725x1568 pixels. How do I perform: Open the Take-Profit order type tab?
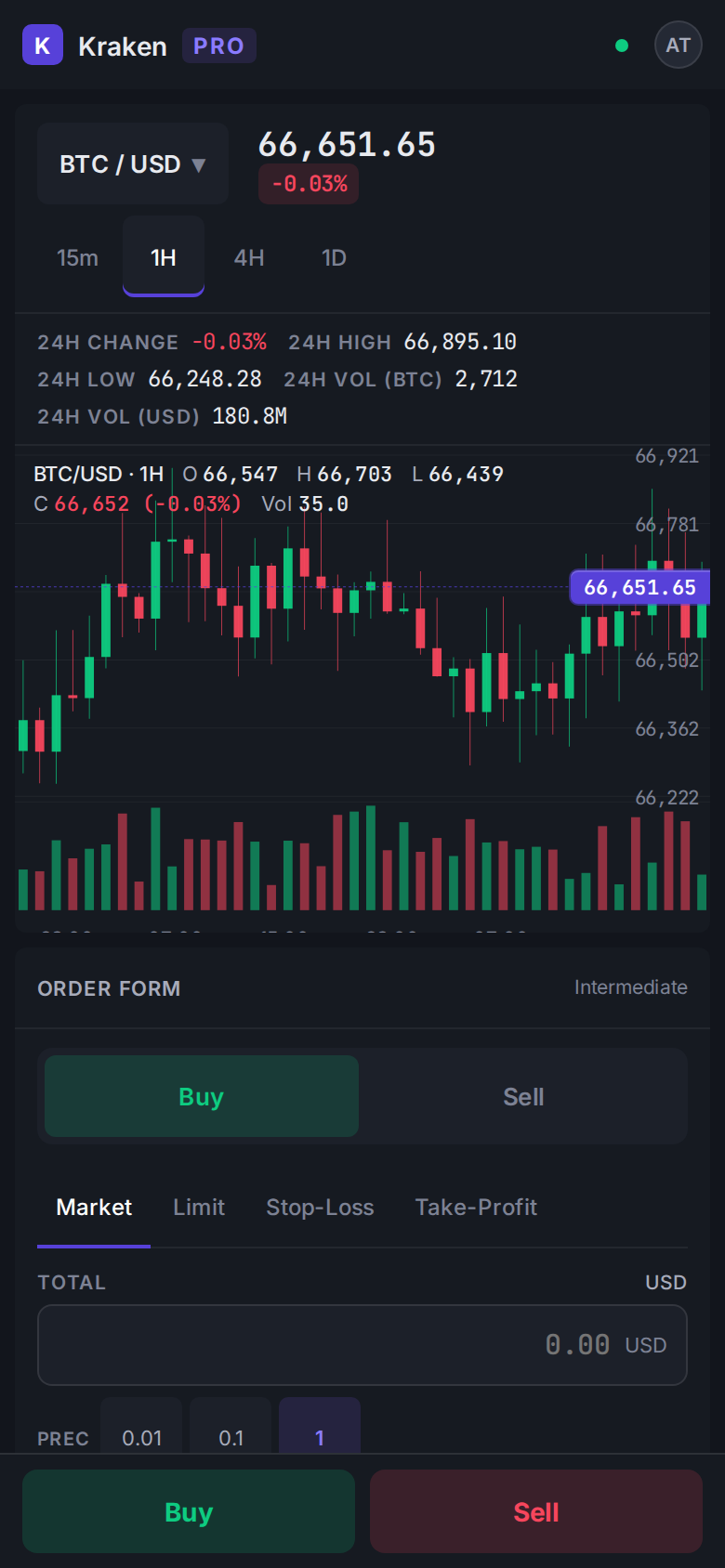tap(476, 1208)
